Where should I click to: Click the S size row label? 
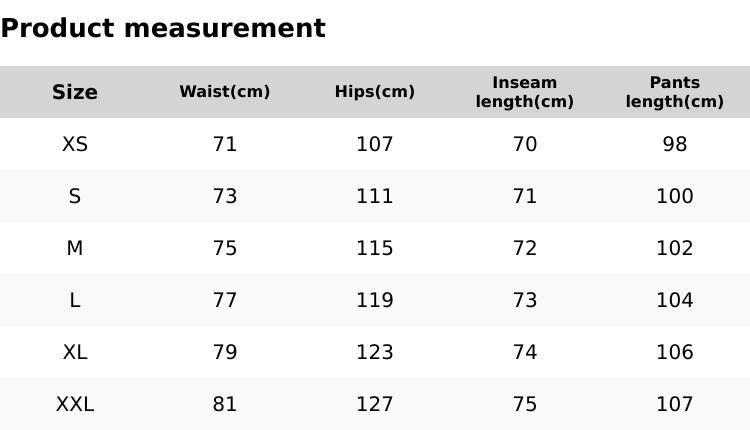tap(75, 196)
